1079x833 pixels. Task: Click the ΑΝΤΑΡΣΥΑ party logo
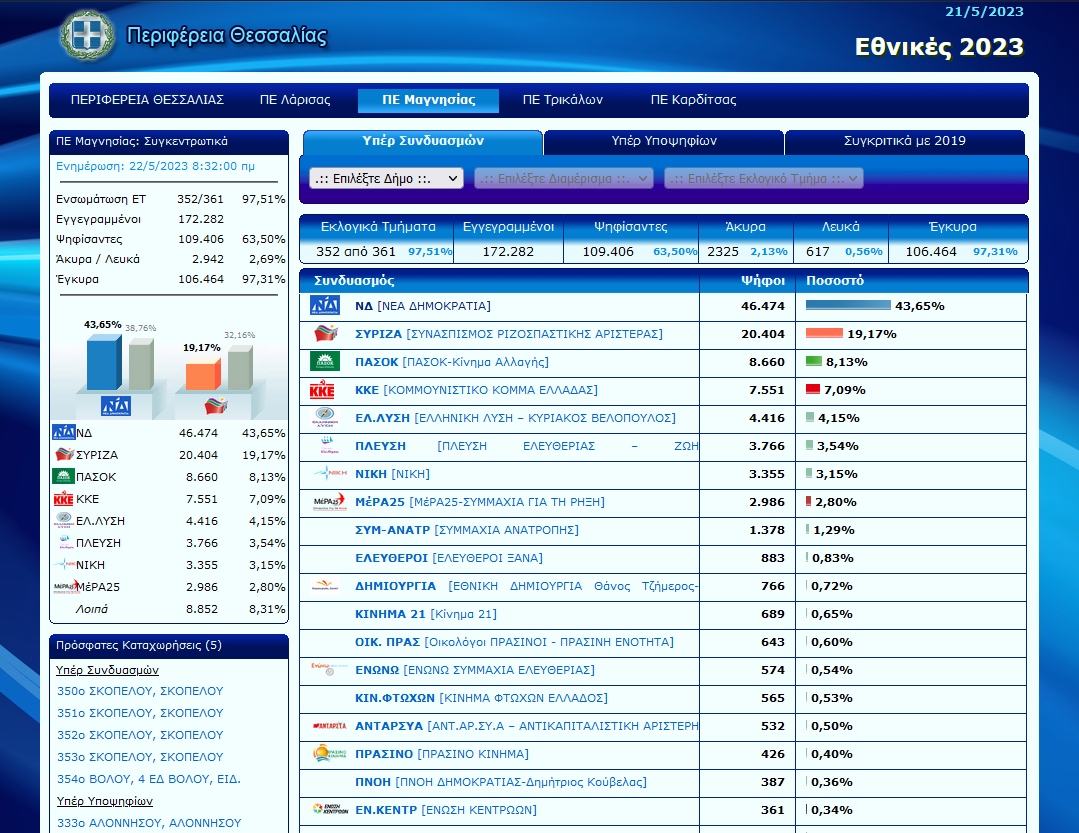[329, 726]
